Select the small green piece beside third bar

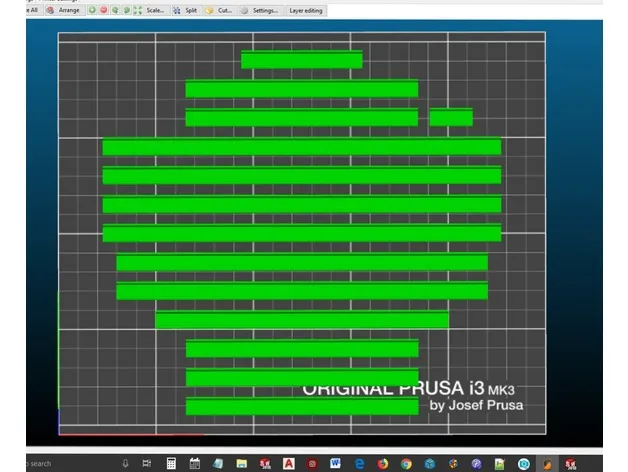(x=451, y=117)
